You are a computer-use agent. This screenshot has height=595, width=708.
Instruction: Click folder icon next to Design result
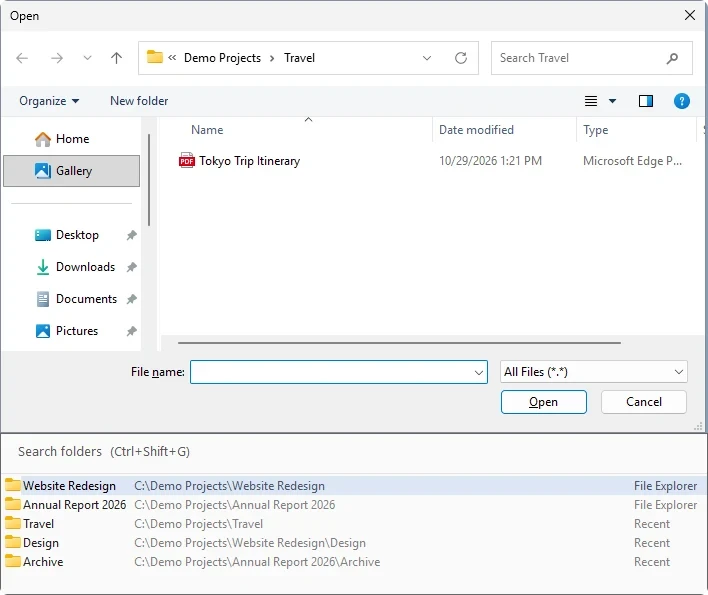13,542
